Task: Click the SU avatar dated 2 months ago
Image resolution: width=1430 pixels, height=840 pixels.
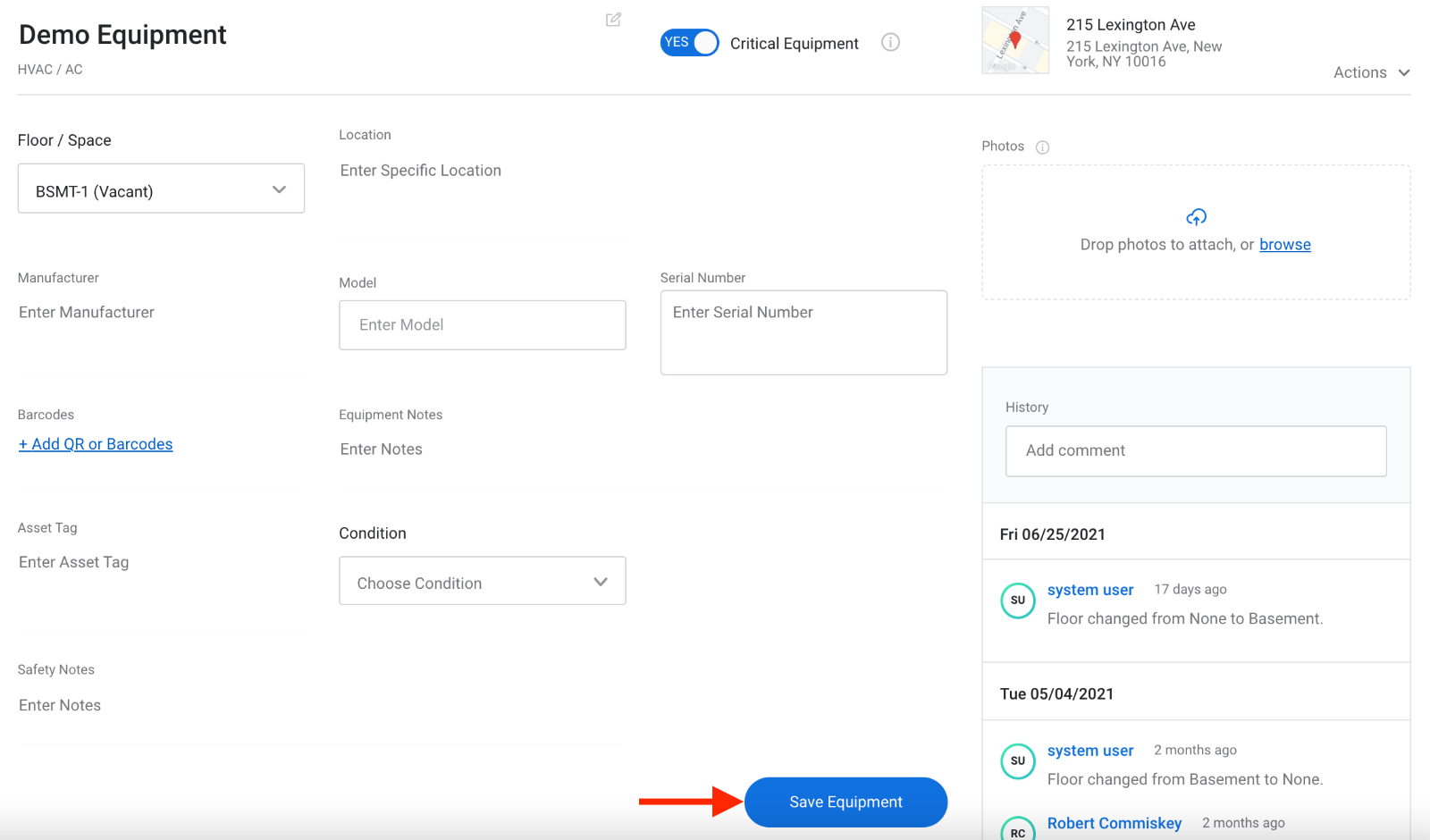Action: point(1018,761)
